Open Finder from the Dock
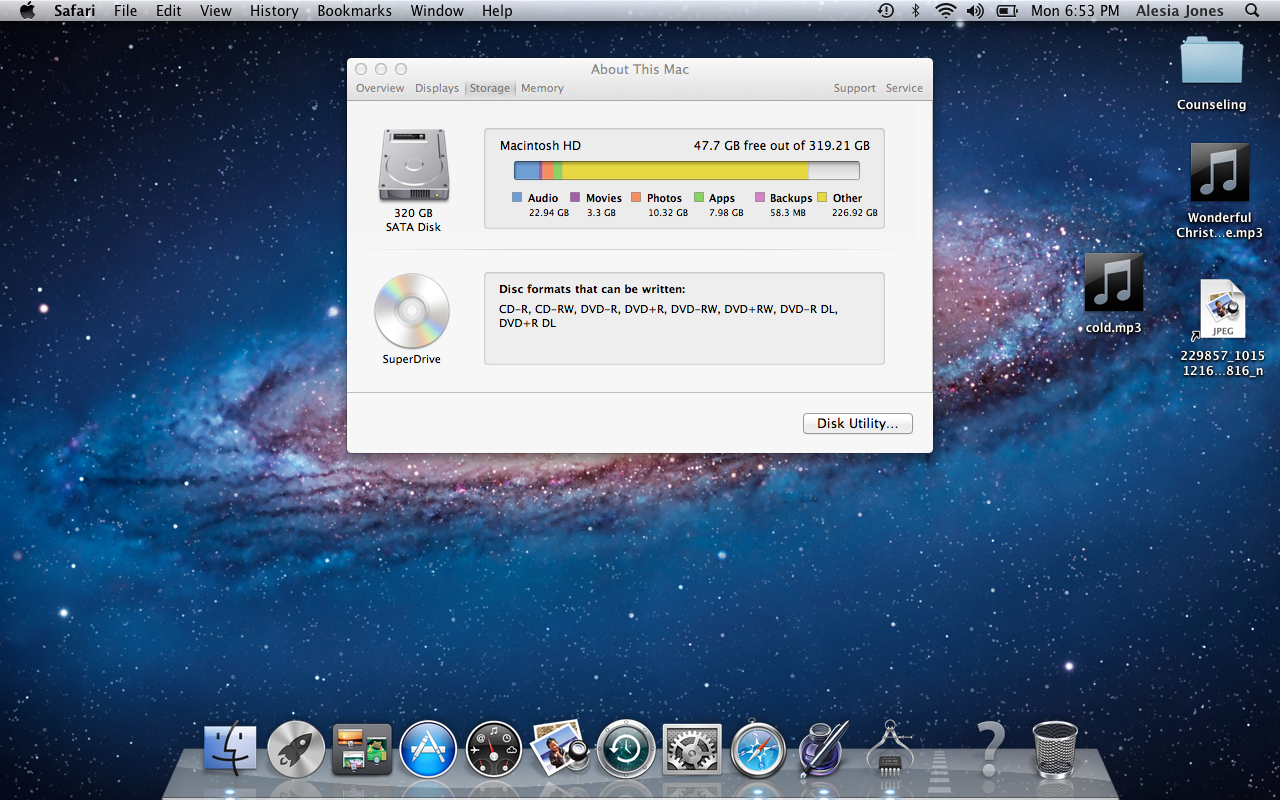Image resolution: width=1280 pixels, height=800 pixels. click(x=230, y=749)
